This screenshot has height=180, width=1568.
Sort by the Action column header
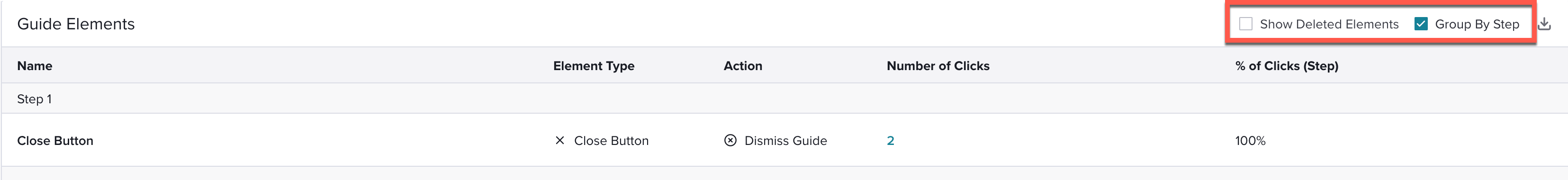point(743,66)
